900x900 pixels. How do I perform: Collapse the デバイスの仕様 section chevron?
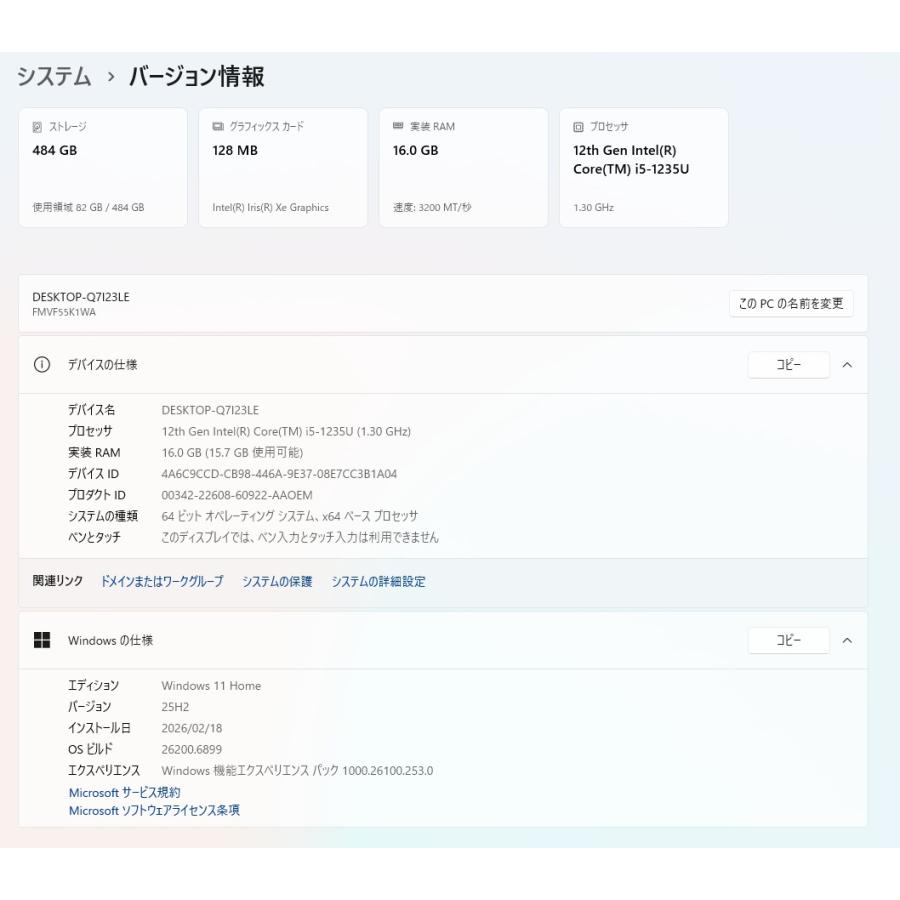(847, 365)
